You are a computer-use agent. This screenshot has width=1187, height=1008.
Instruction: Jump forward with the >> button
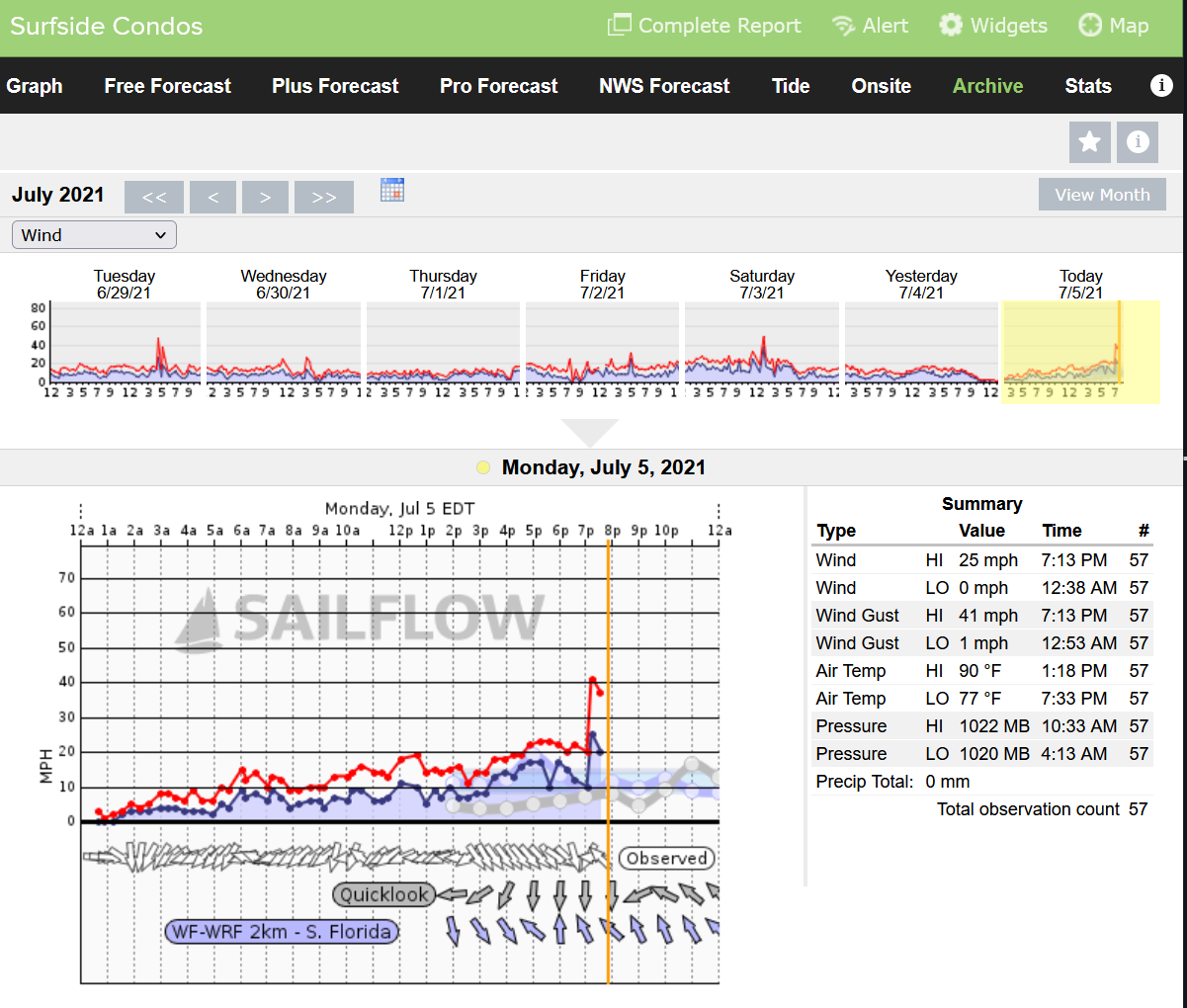[x=324, y=197]
